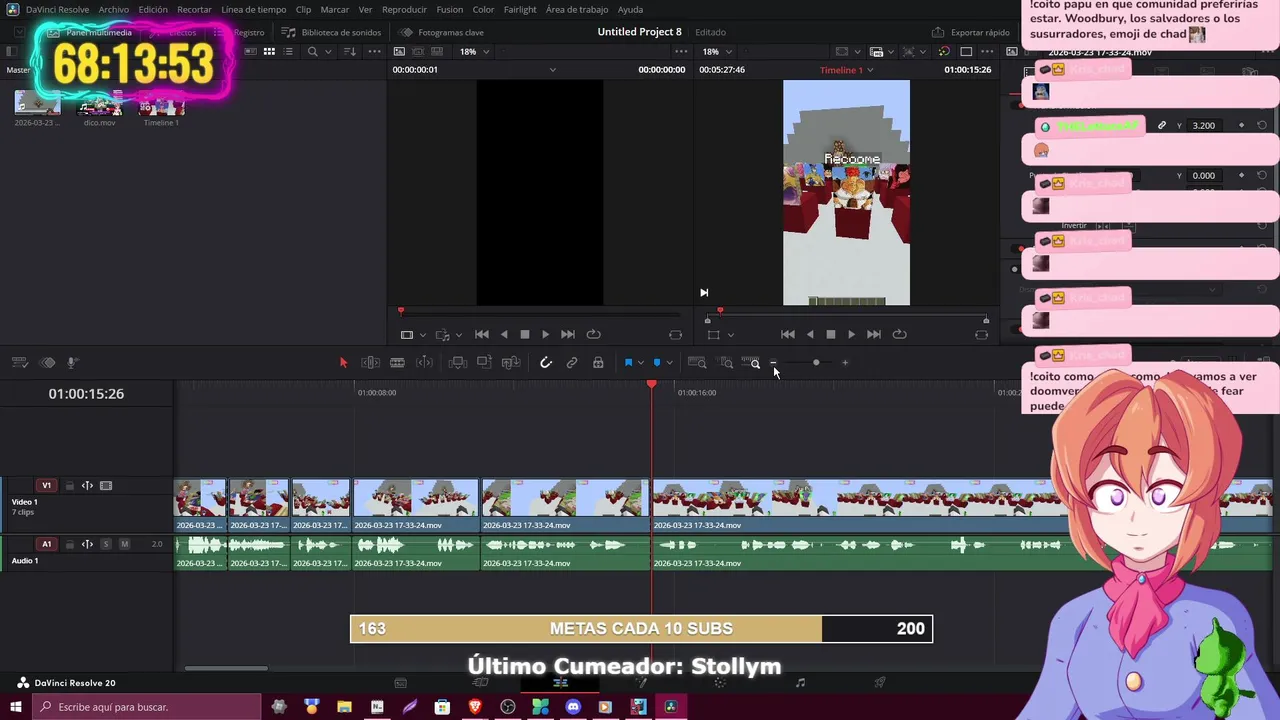Play the timeline viewer
The height and width of the screenshot is (720, 1280).
[851, 335]
